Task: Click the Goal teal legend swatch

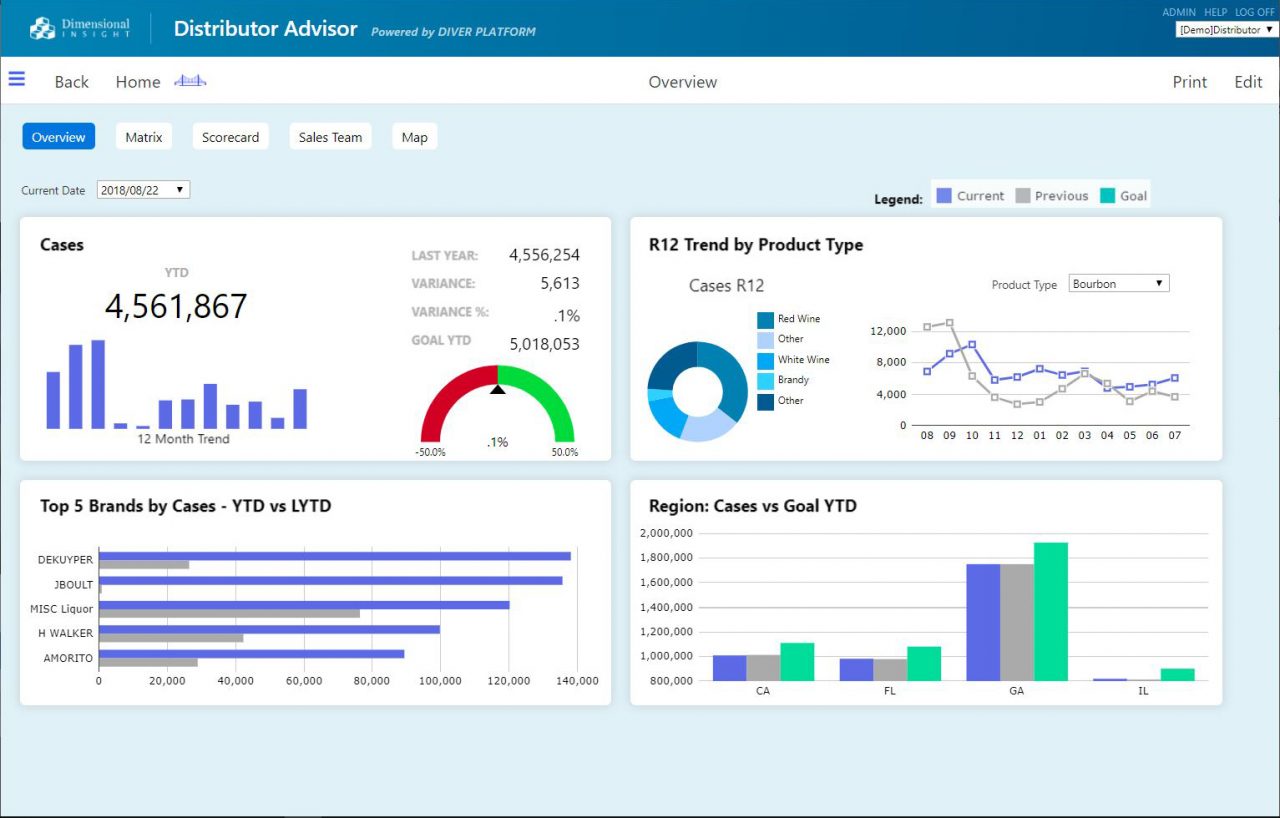Action: coord(1107,196)
